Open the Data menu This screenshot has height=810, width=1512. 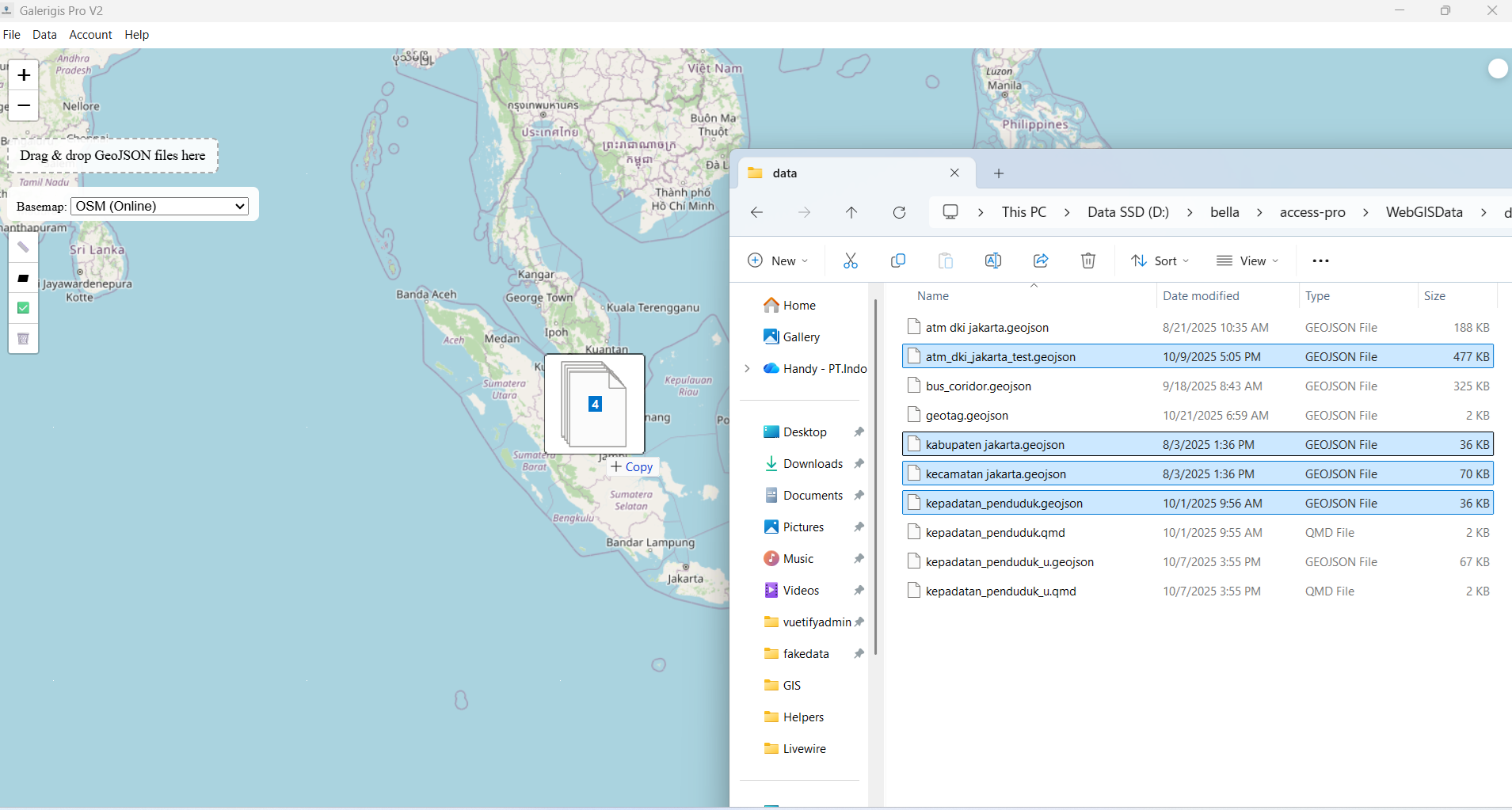coord(44,35)
